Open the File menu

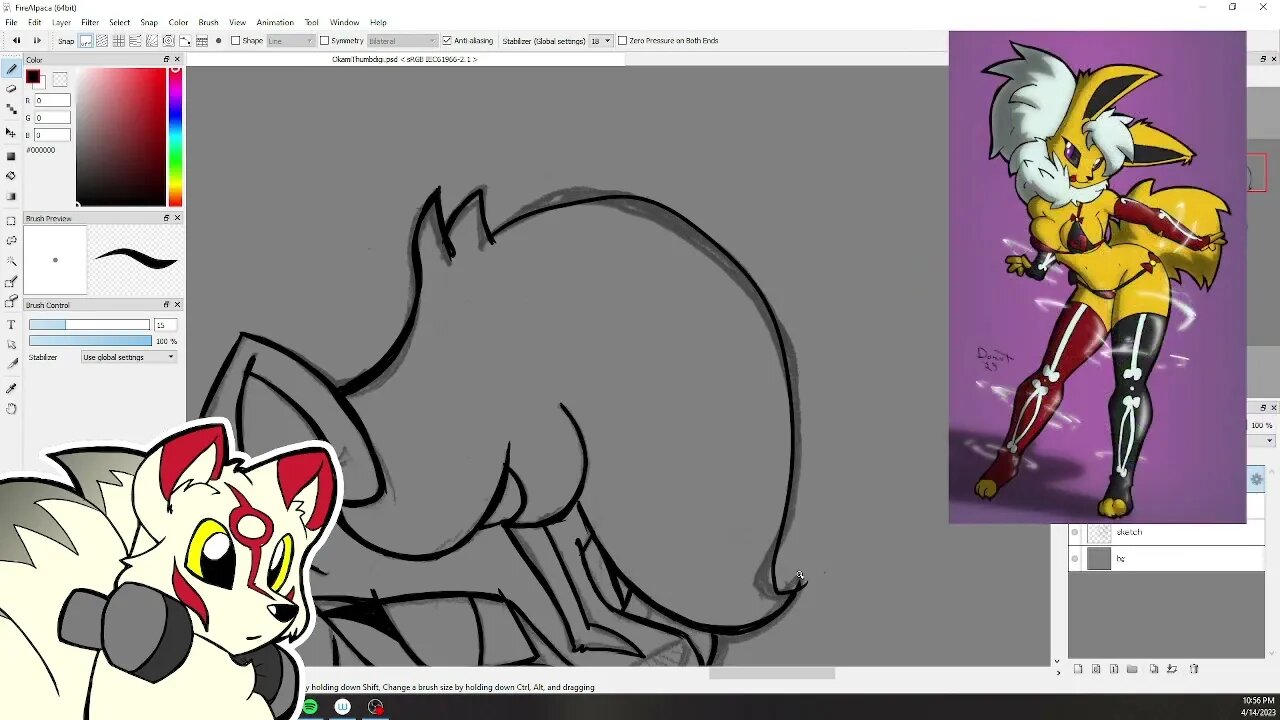11,22
